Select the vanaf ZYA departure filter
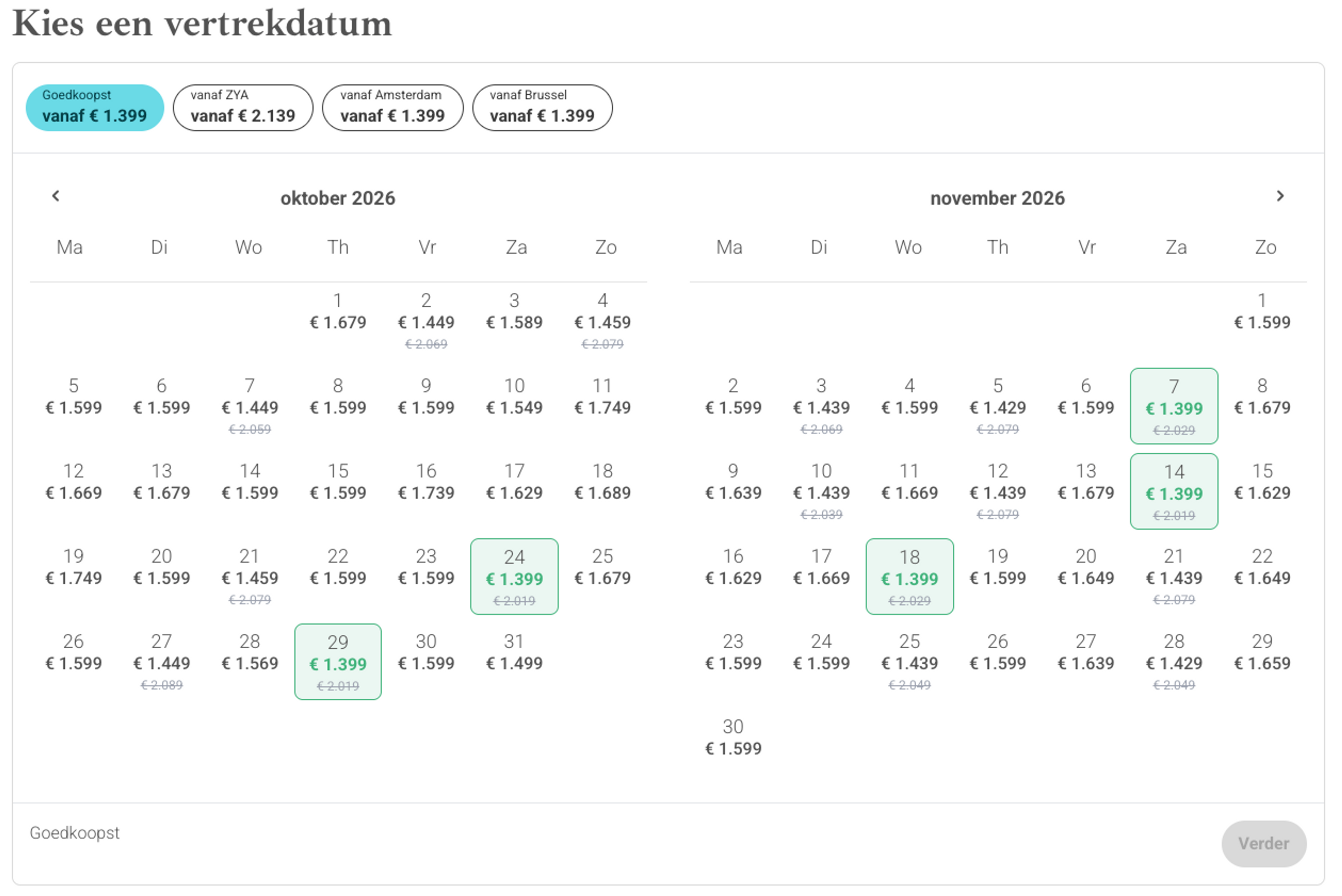Viewport: 1342px width, 896px height. tap(243, 108)
